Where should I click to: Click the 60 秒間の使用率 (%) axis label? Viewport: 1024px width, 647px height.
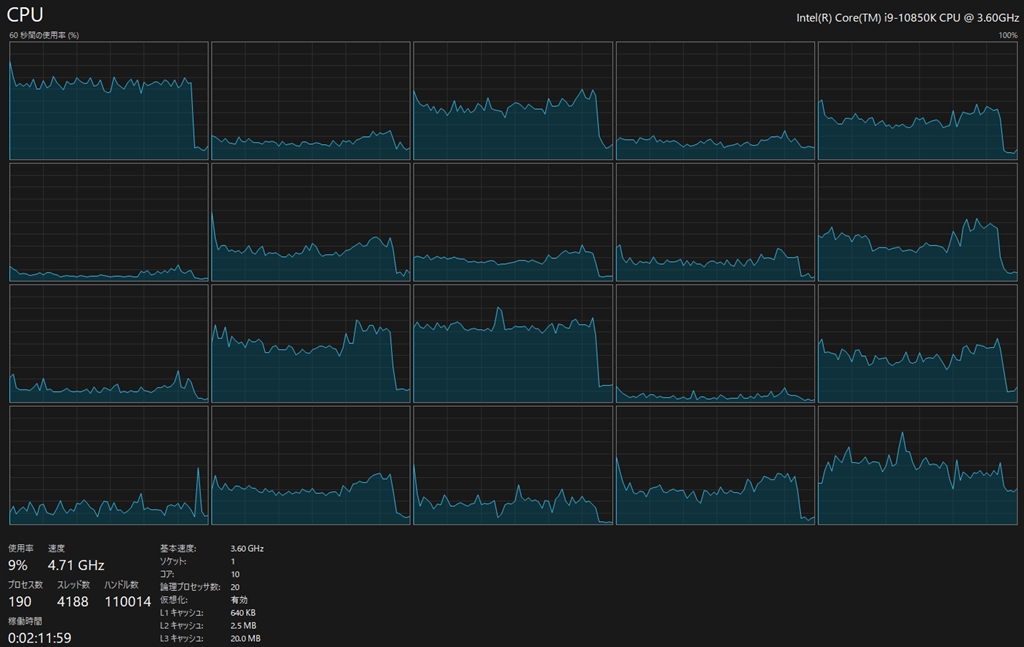44,35
